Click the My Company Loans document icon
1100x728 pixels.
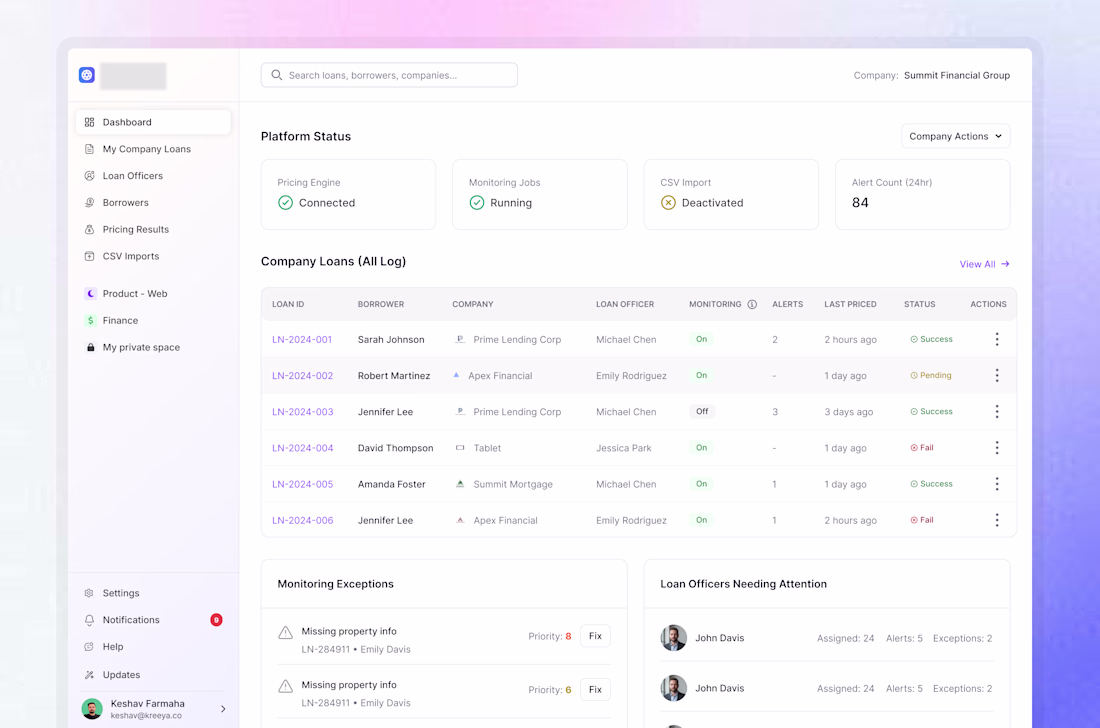coord(89,149)
